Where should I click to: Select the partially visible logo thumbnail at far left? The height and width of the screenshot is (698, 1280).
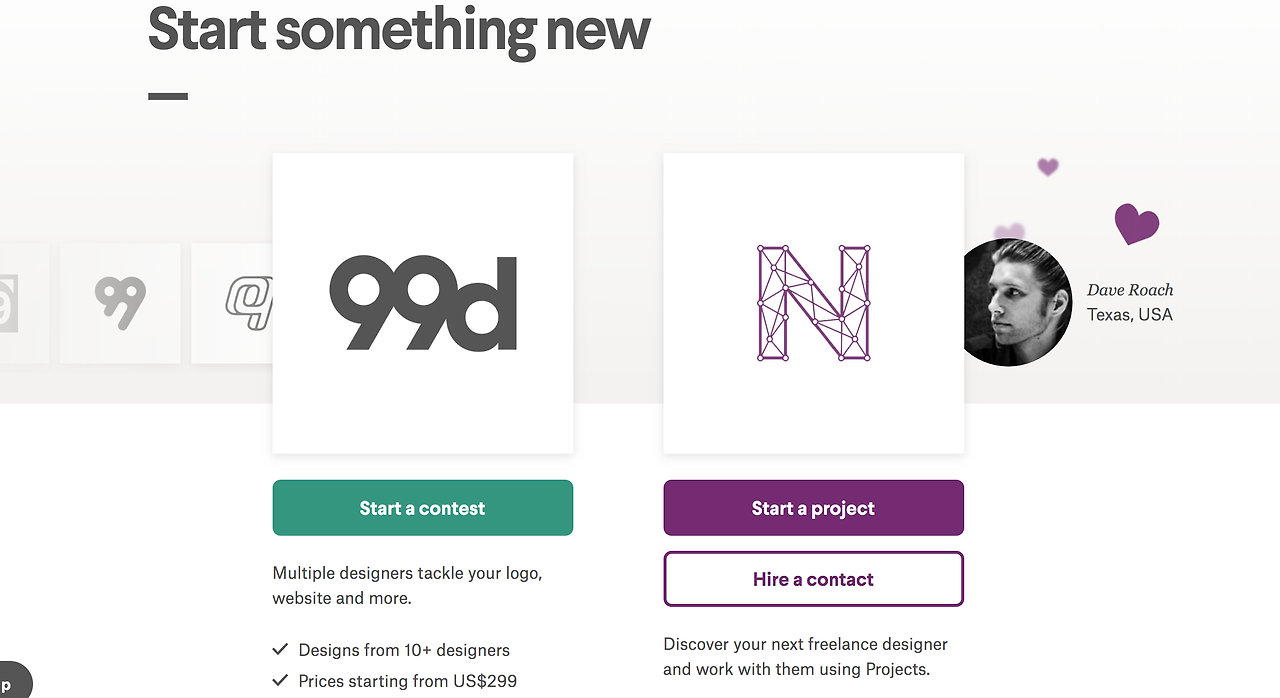[24, 303]
